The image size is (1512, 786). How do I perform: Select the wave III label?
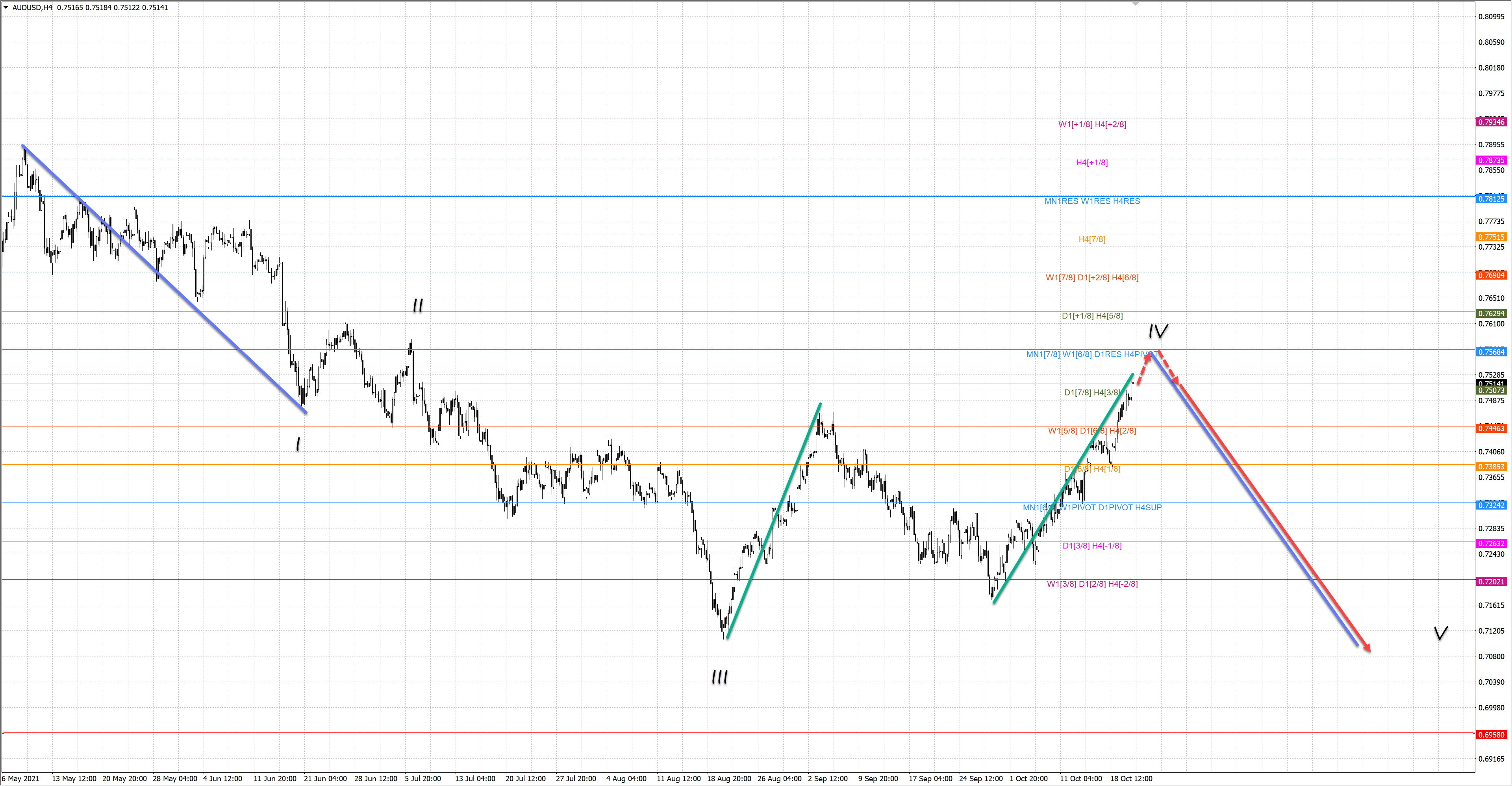pyautogui.click(x=720, y=677)
